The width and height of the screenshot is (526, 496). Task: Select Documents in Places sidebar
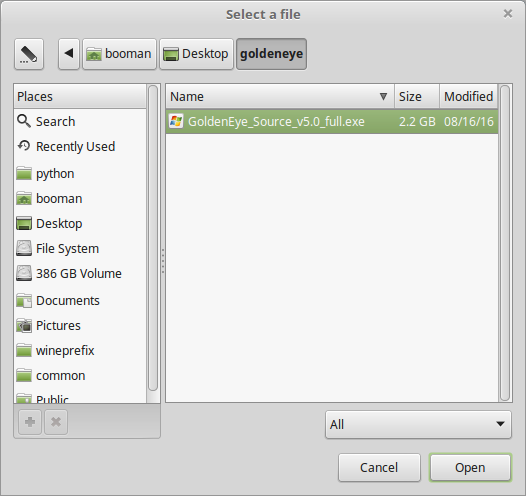pyautogui.click(x=80, y=300)
